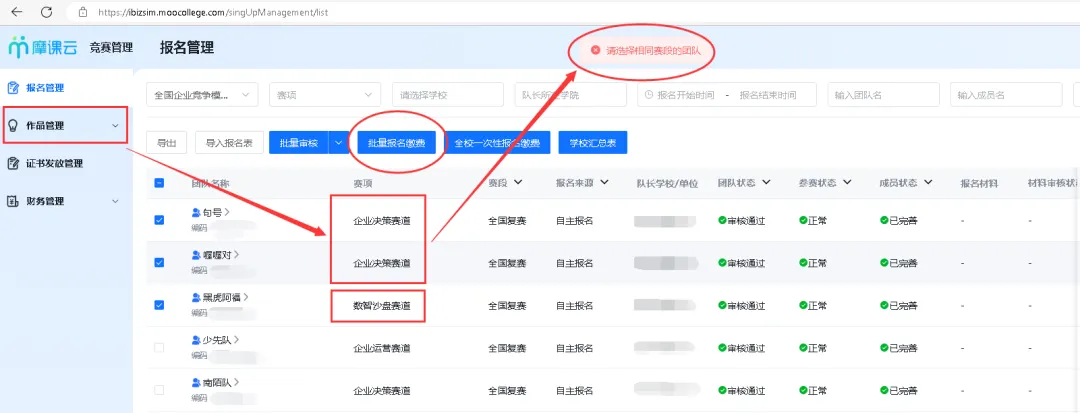Expand the 作品管理 submenu chevron

point(115,126)
